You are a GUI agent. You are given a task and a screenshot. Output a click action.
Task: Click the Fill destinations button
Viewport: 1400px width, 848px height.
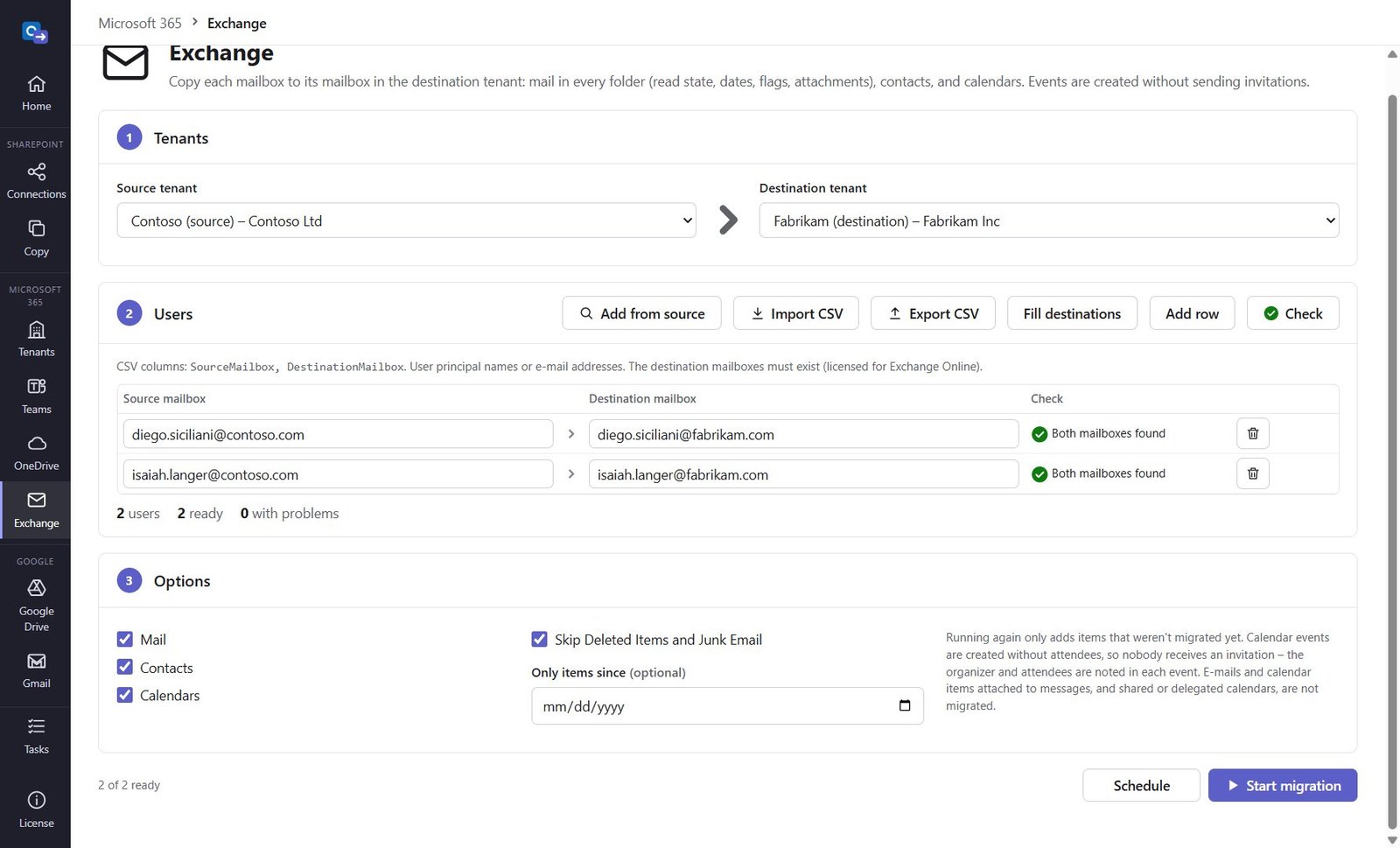click(x=1072, y=313)
